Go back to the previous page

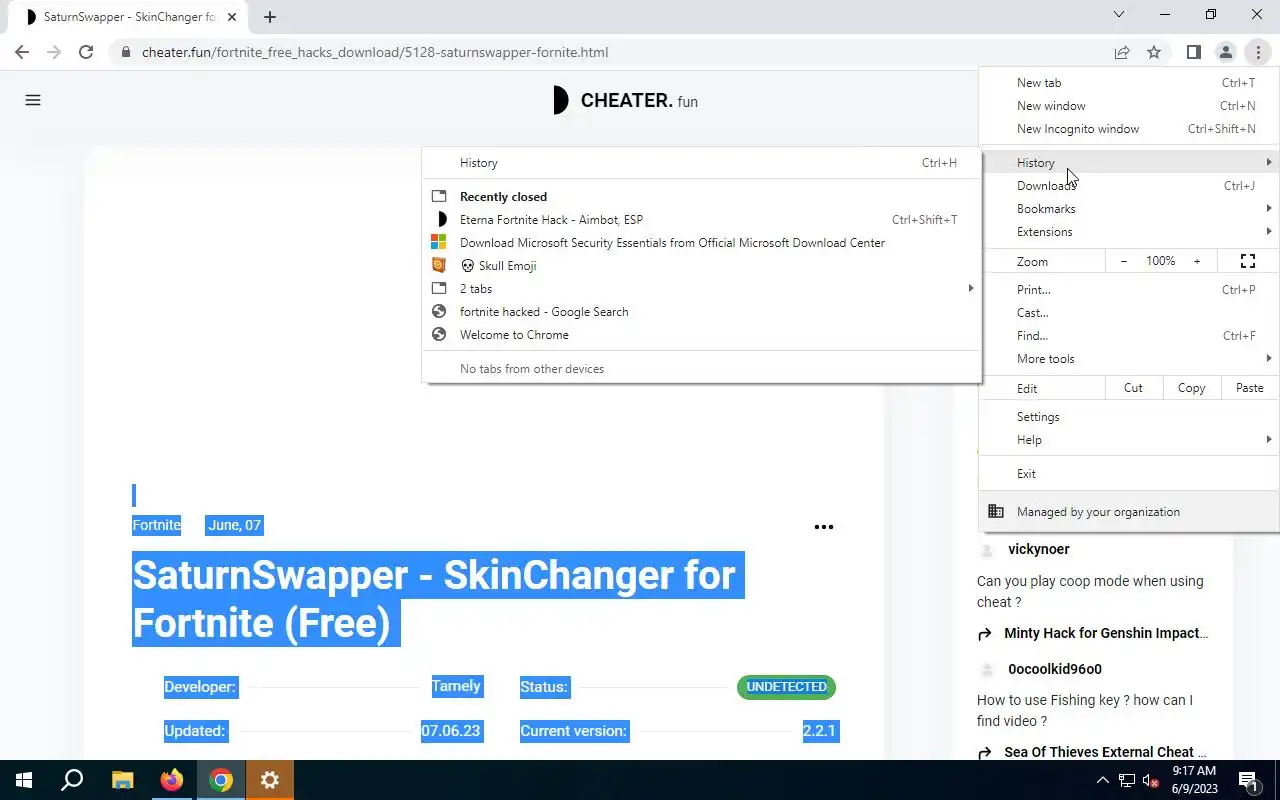[22, 52]
